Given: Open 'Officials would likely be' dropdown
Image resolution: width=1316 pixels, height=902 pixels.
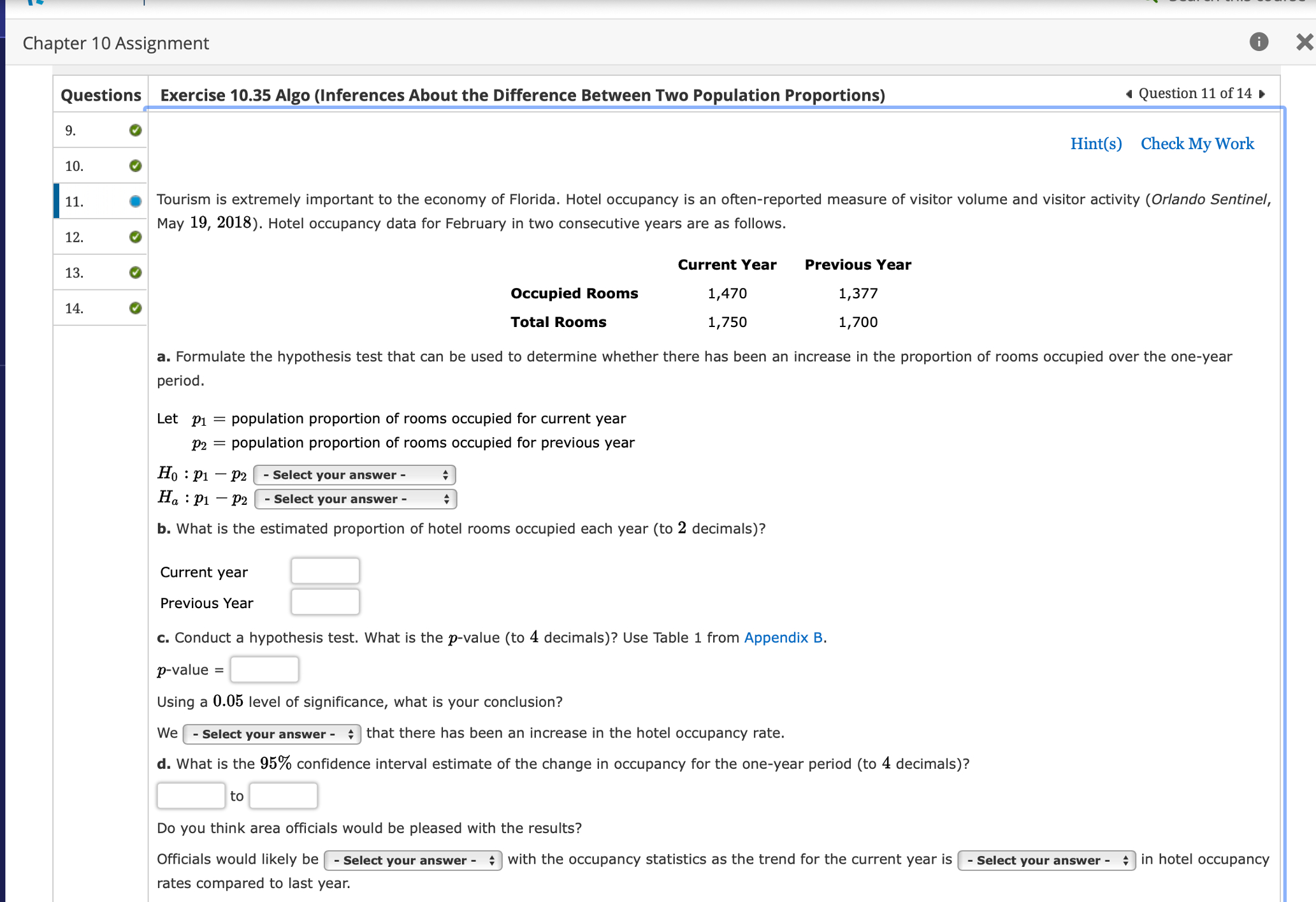Looking at the screenshot, I should (x=412, y=860).
